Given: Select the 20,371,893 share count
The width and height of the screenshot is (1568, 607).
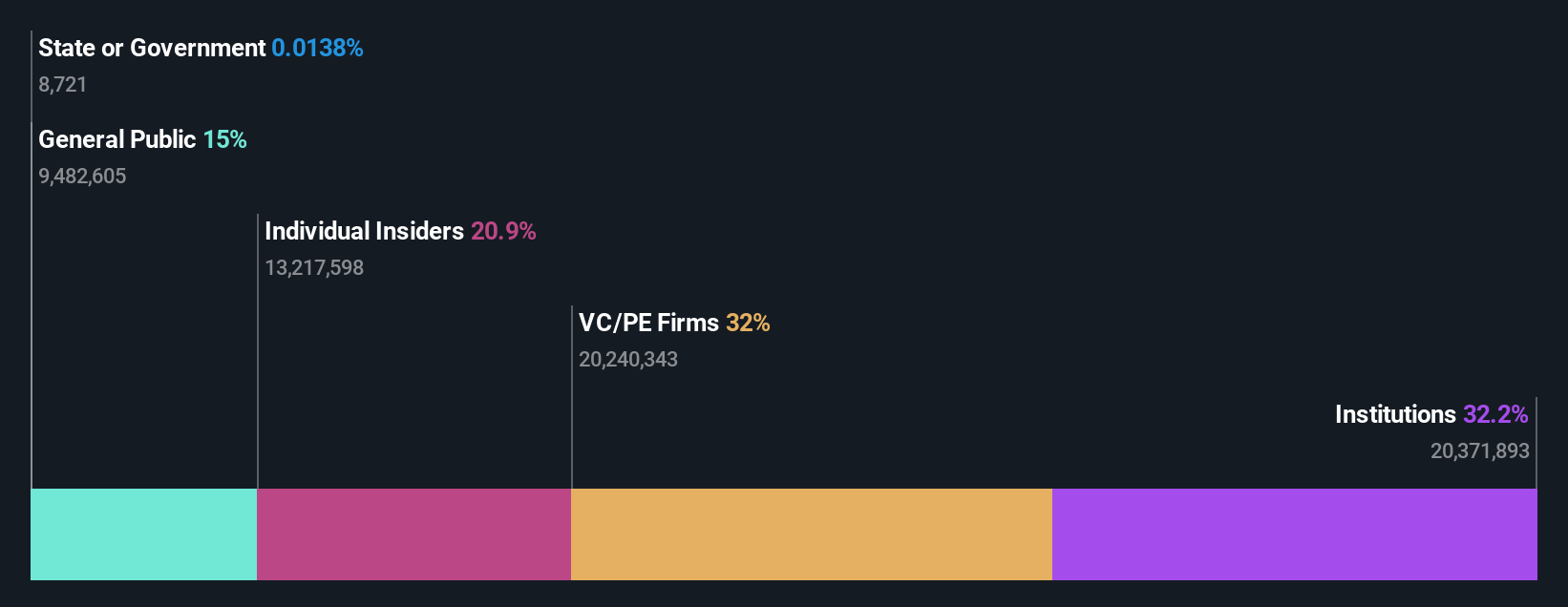Looking at the screenshot, I should coord(1480,451).
